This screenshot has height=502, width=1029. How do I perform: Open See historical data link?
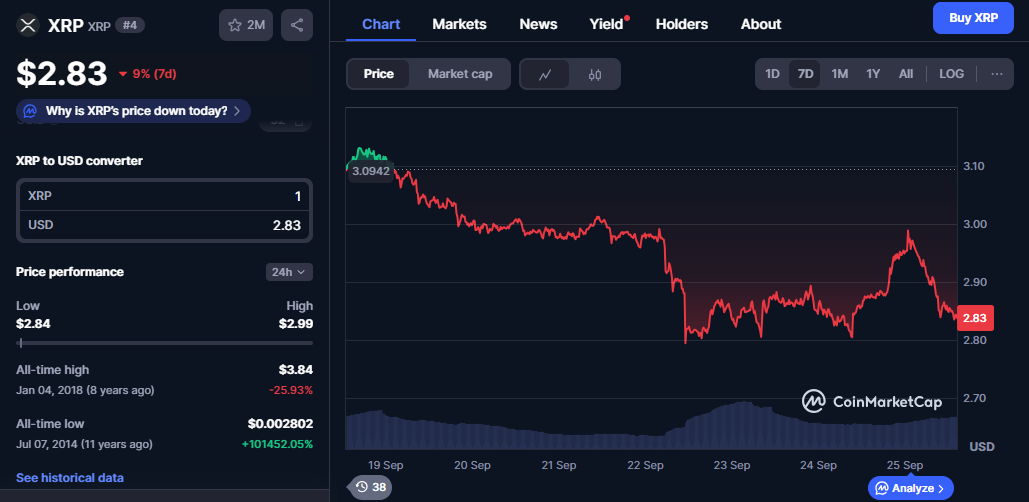click(70, 478)
